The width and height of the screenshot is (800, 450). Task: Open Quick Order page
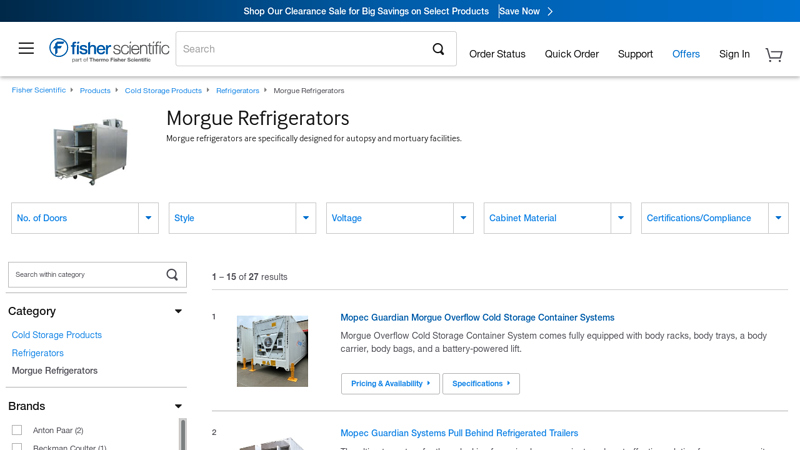pos(571,54)
